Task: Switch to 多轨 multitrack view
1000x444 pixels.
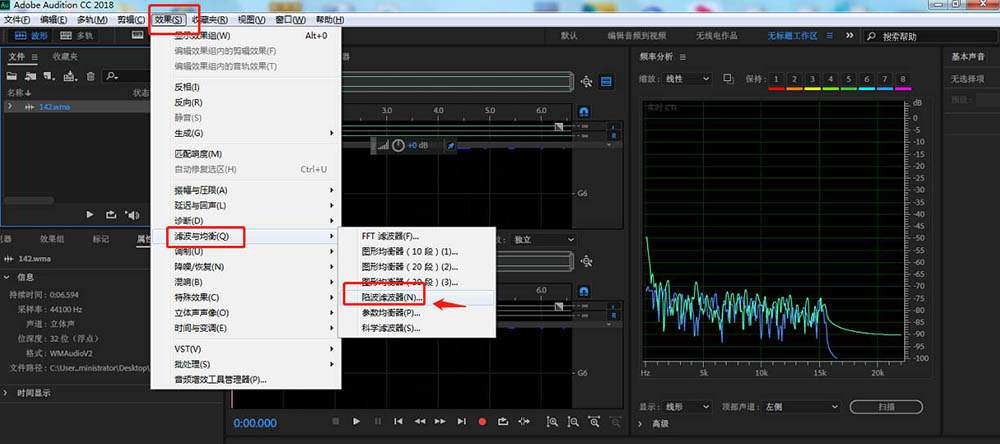Action: point(77,36)
